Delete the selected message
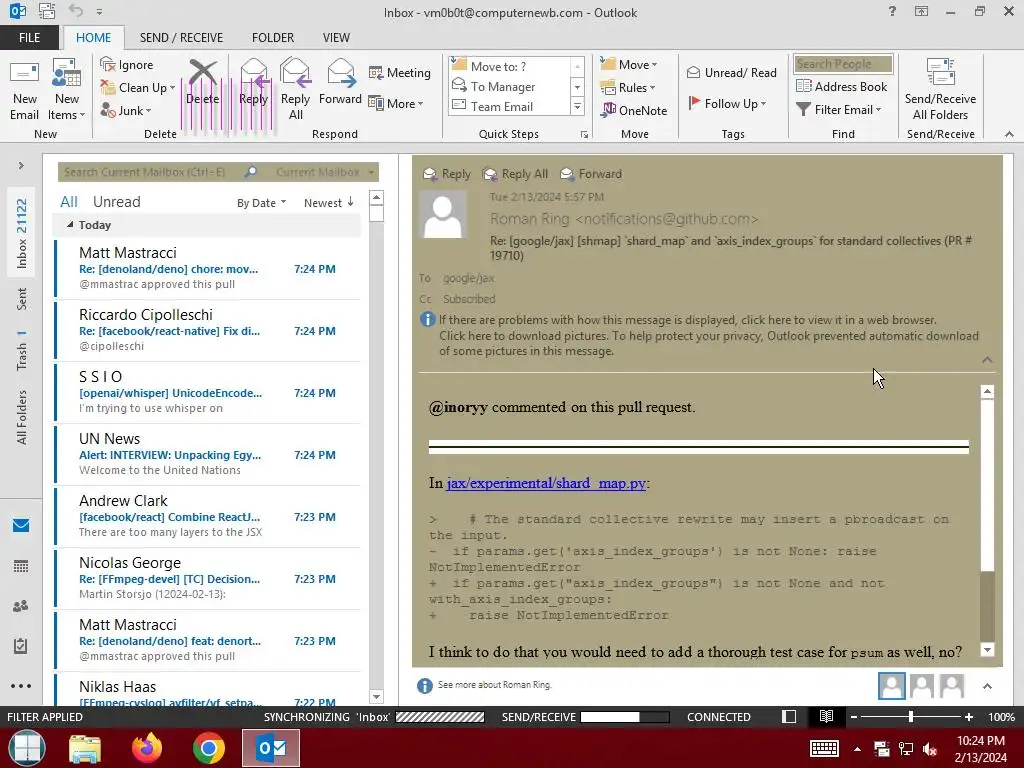The image size is (1024, 768). (x=202, y=84)
